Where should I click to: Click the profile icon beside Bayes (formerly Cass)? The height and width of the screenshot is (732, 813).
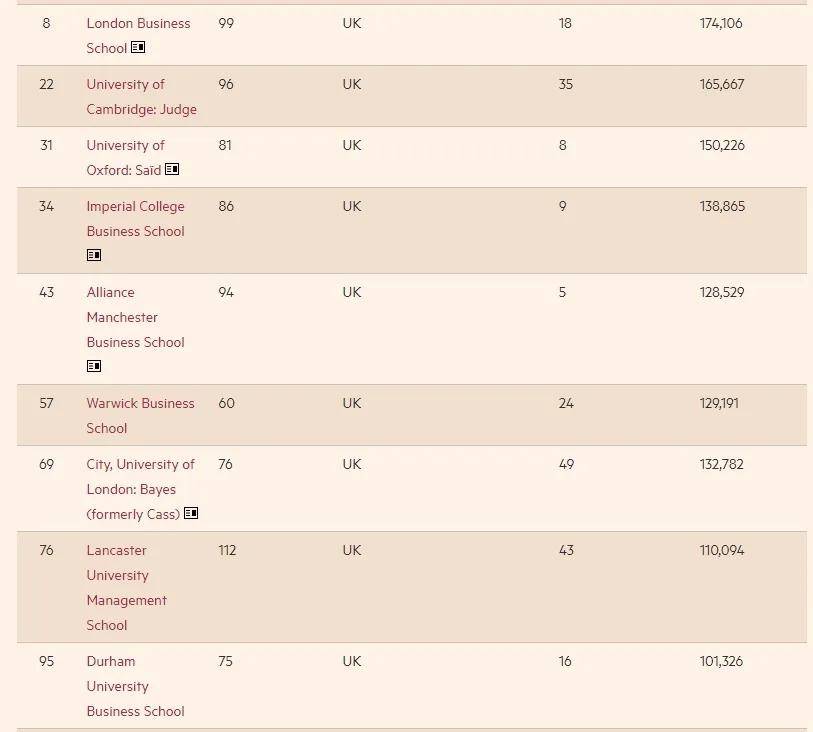pyautogui.click(x=191, y=514)
